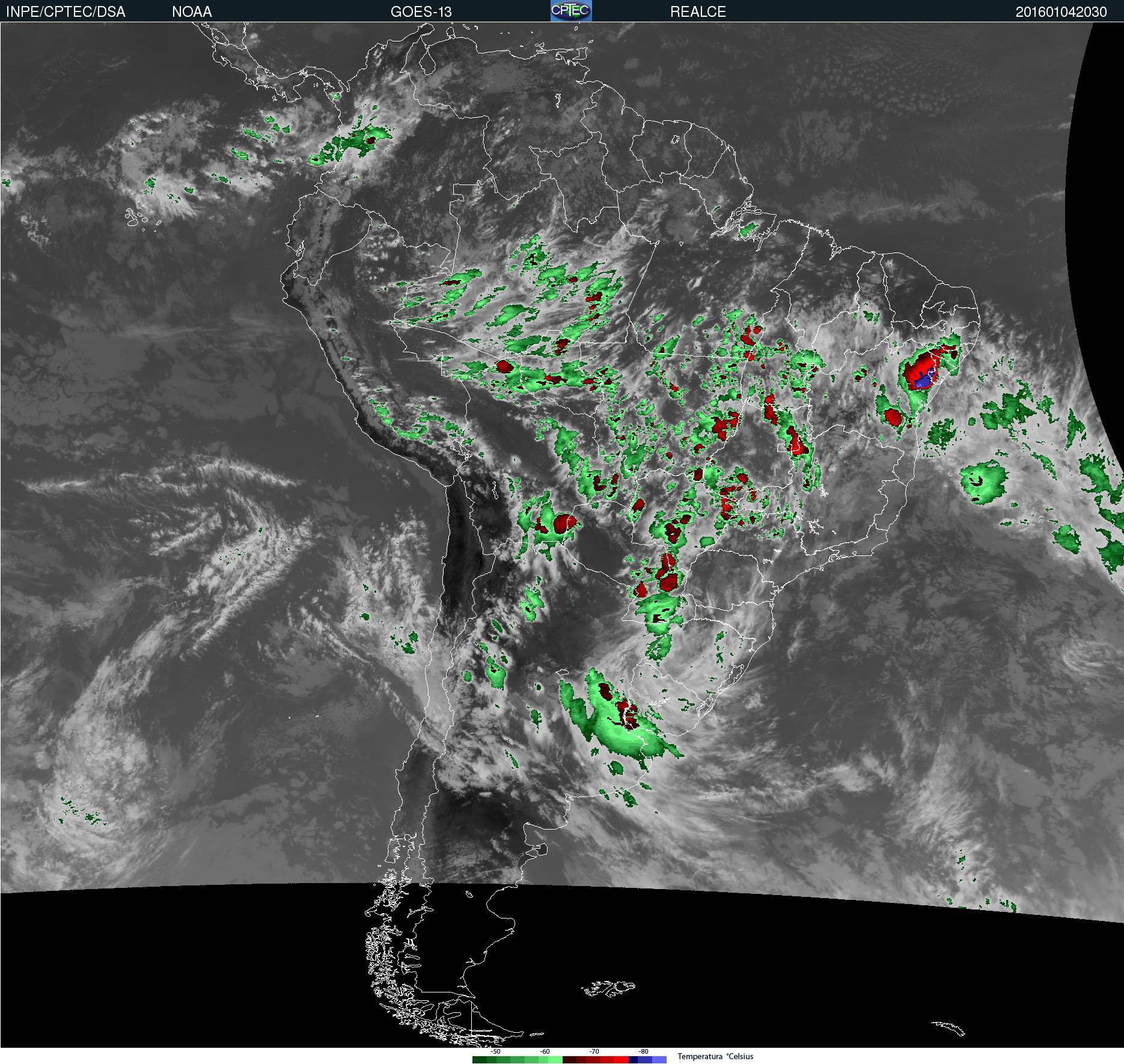Click the INPE/CPTEC/DSA header text

tap(66, 12)
